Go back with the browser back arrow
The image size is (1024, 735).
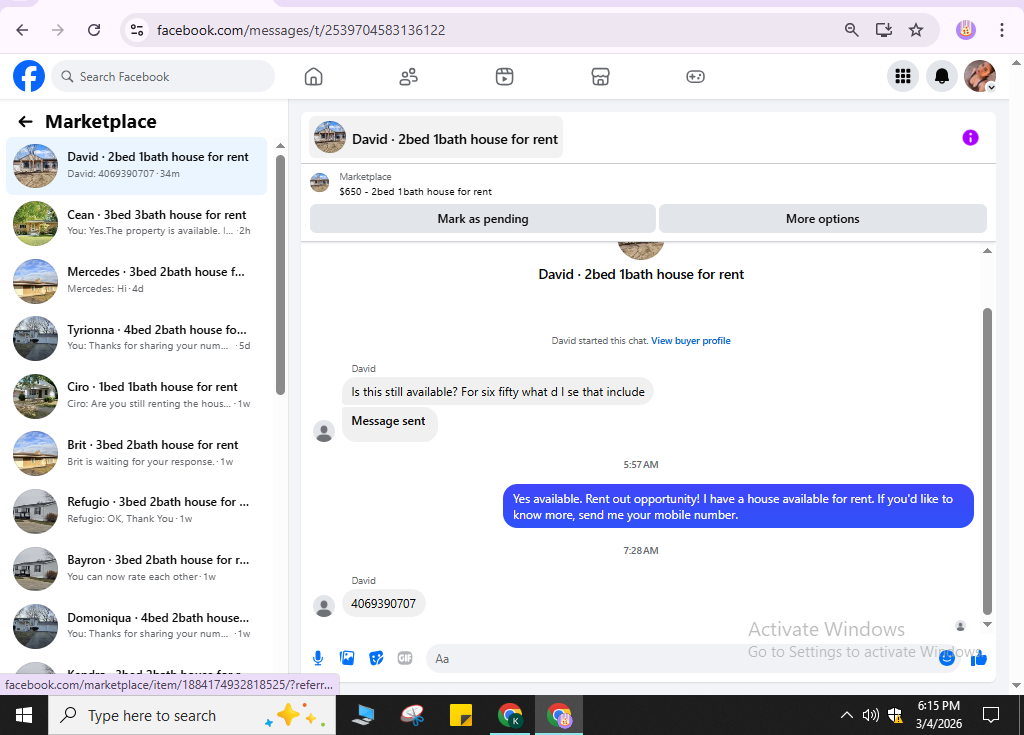coord(22,30)
